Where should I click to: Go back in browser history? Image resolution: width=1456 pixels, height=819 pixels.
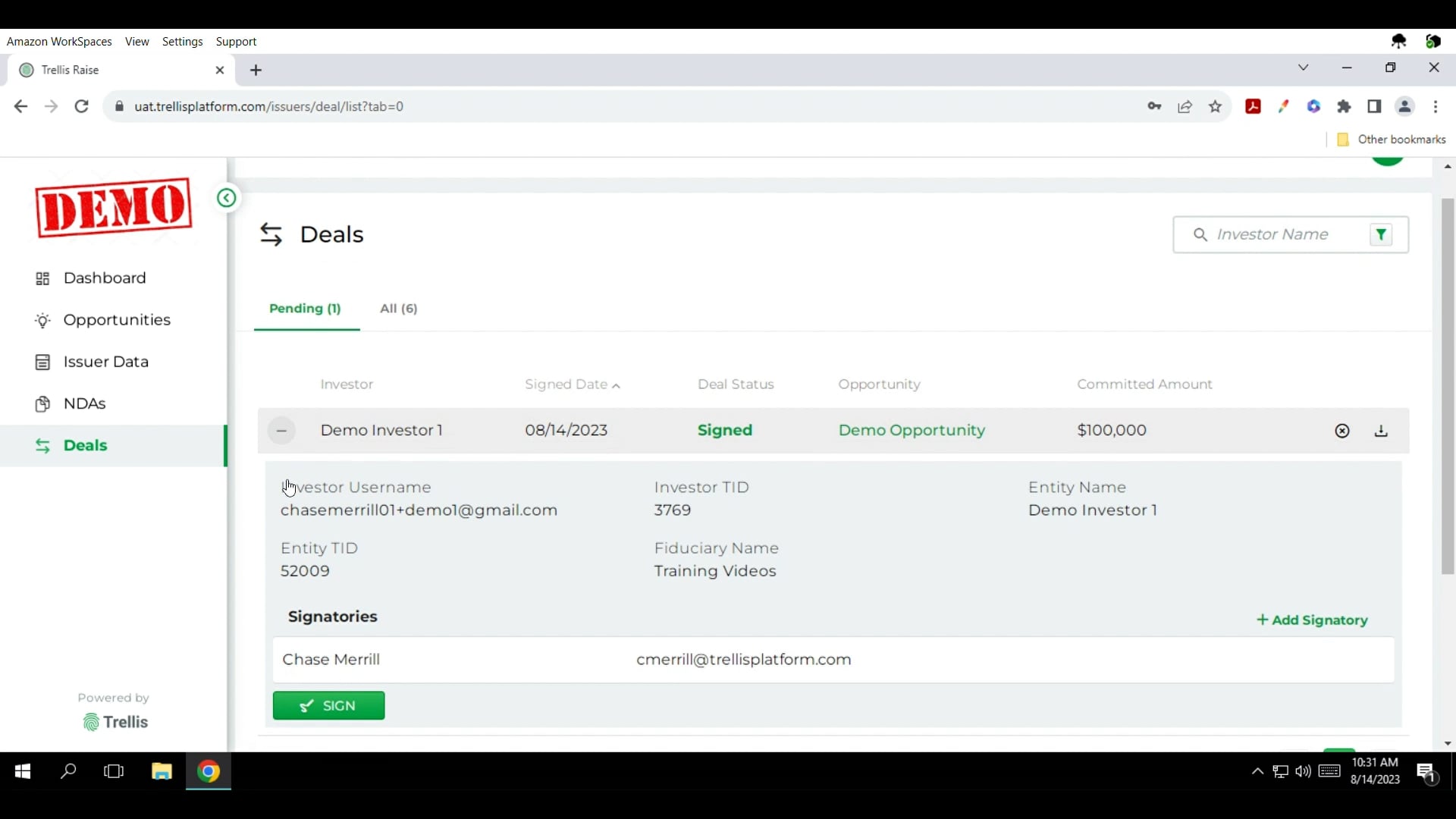(20, 106)
